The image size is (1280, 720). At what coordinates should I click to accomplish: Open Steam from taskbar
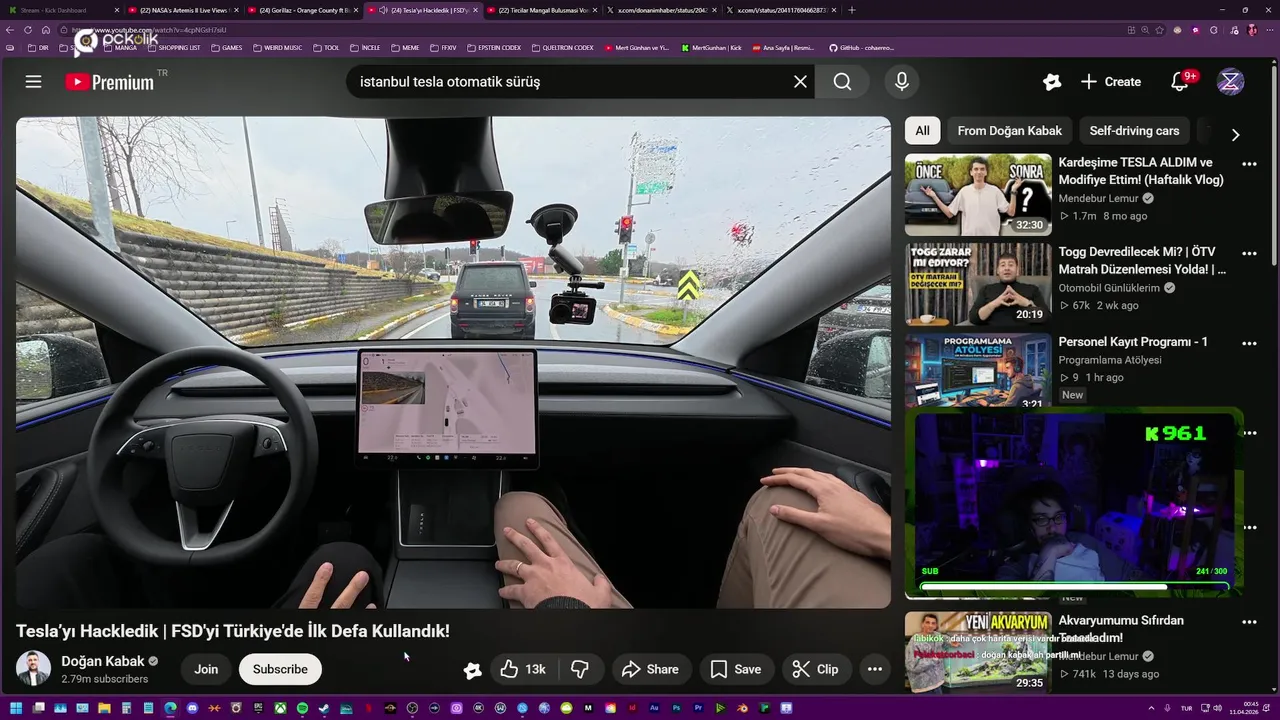324,708
